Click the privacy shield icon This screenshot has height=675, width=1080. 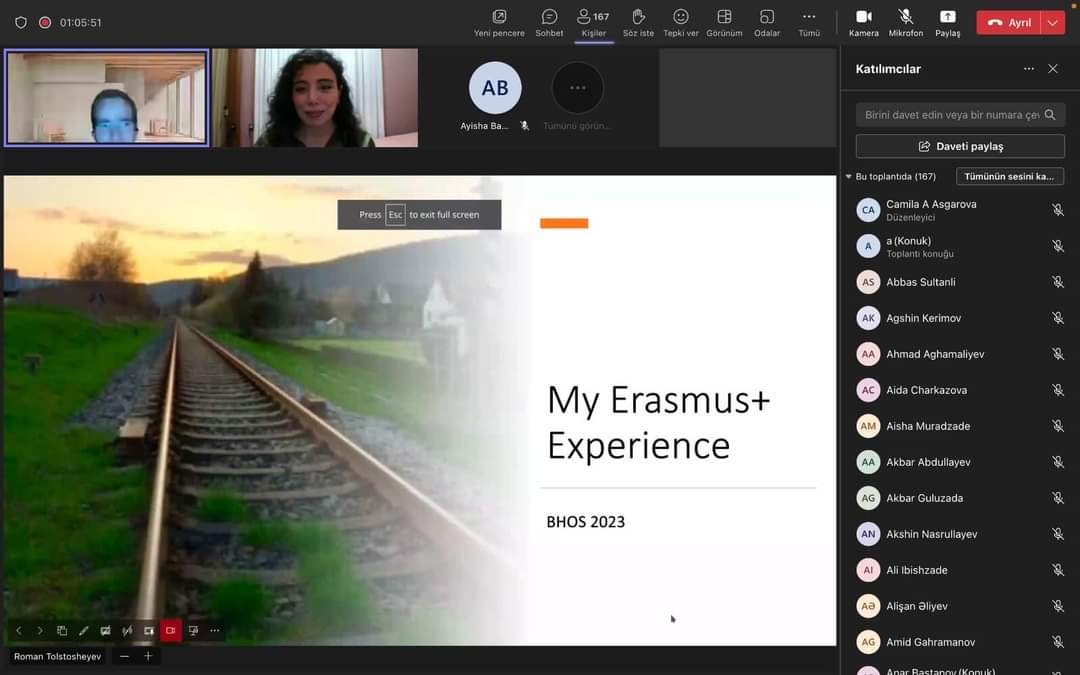coord(21,22)
